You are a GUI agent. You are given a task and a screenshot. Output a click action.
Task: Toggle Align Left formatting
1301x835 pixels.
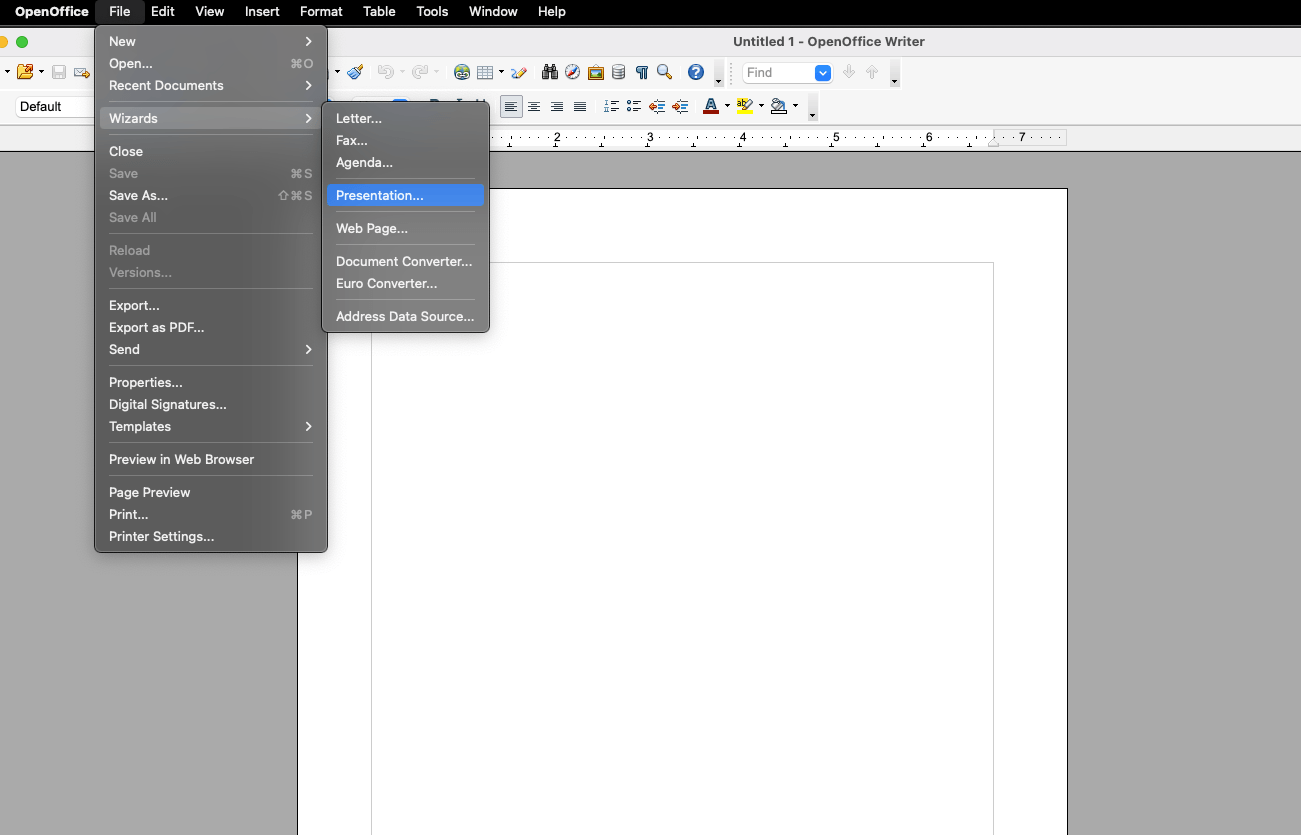[x=511, y=106]
